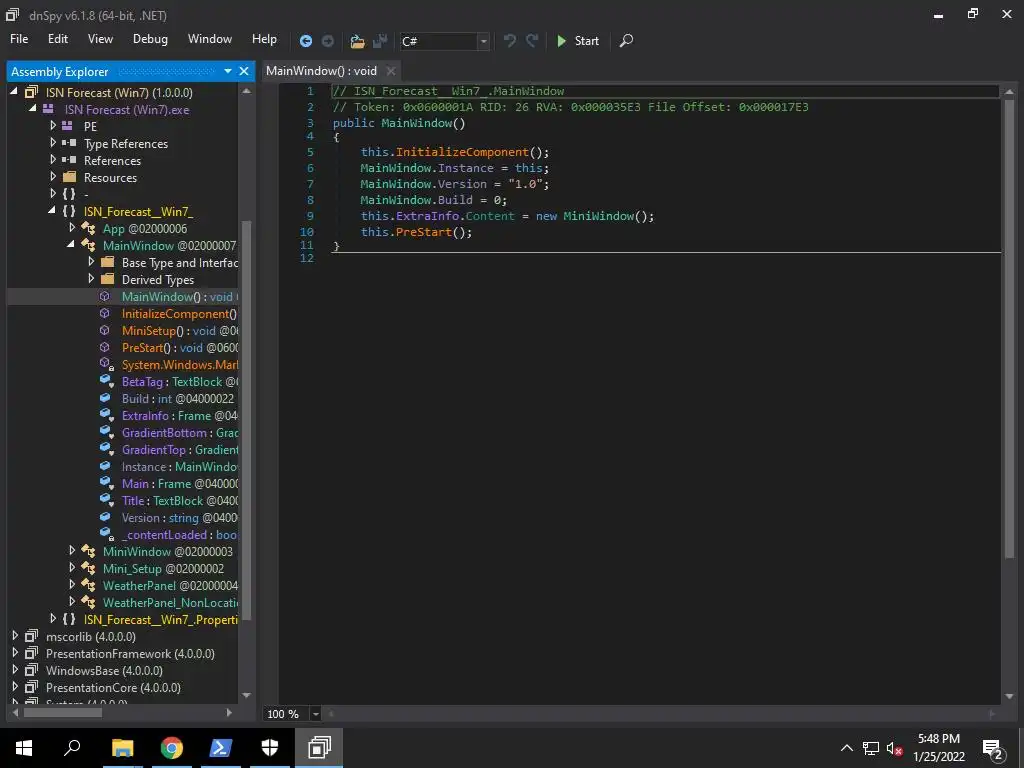Click the MiniSetup method icon

(104, 330)
